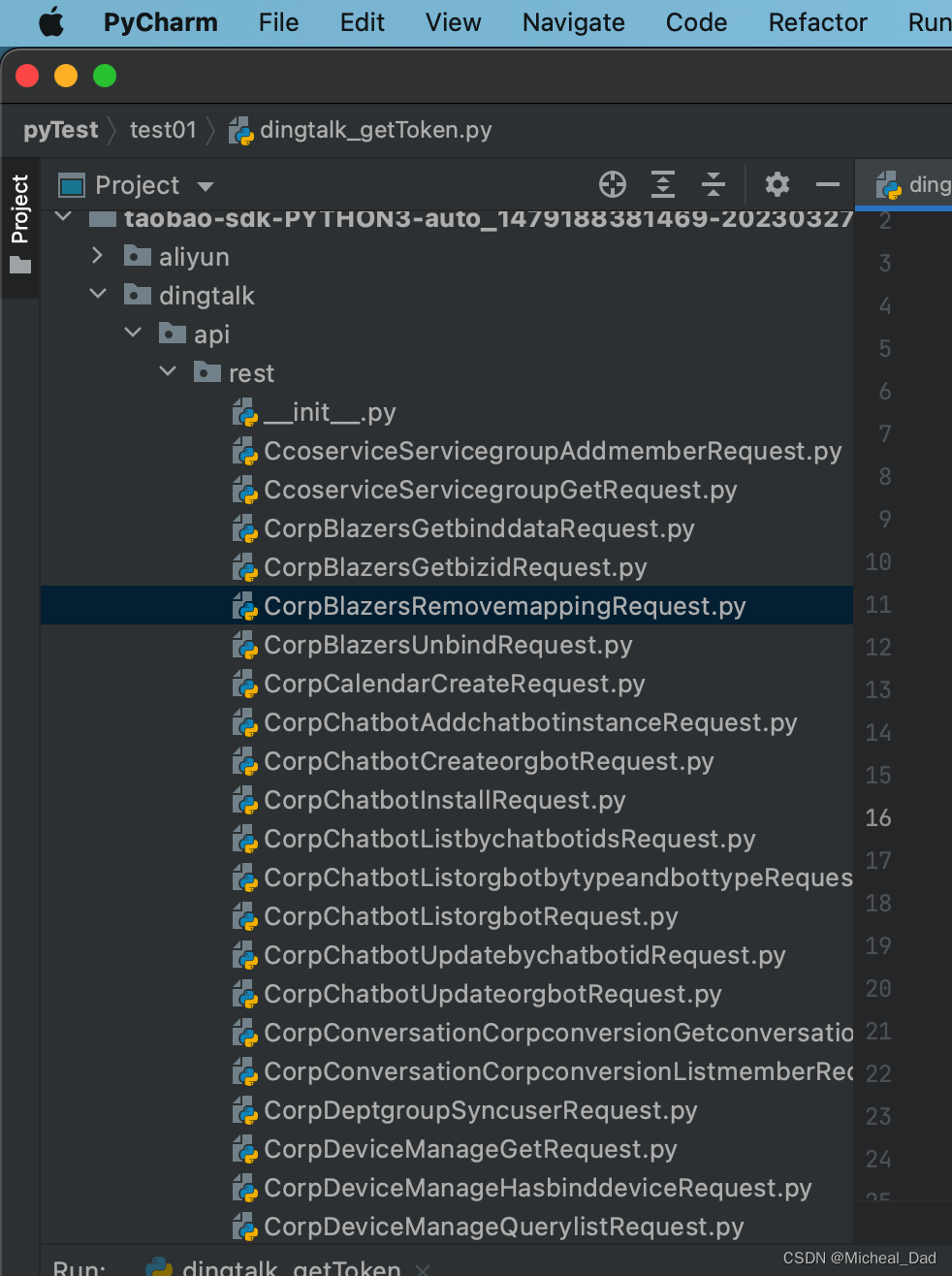Select CorpDeviceManageHasbinddeviceRequest.py
952x1276 pixels.
[538, 1188]
